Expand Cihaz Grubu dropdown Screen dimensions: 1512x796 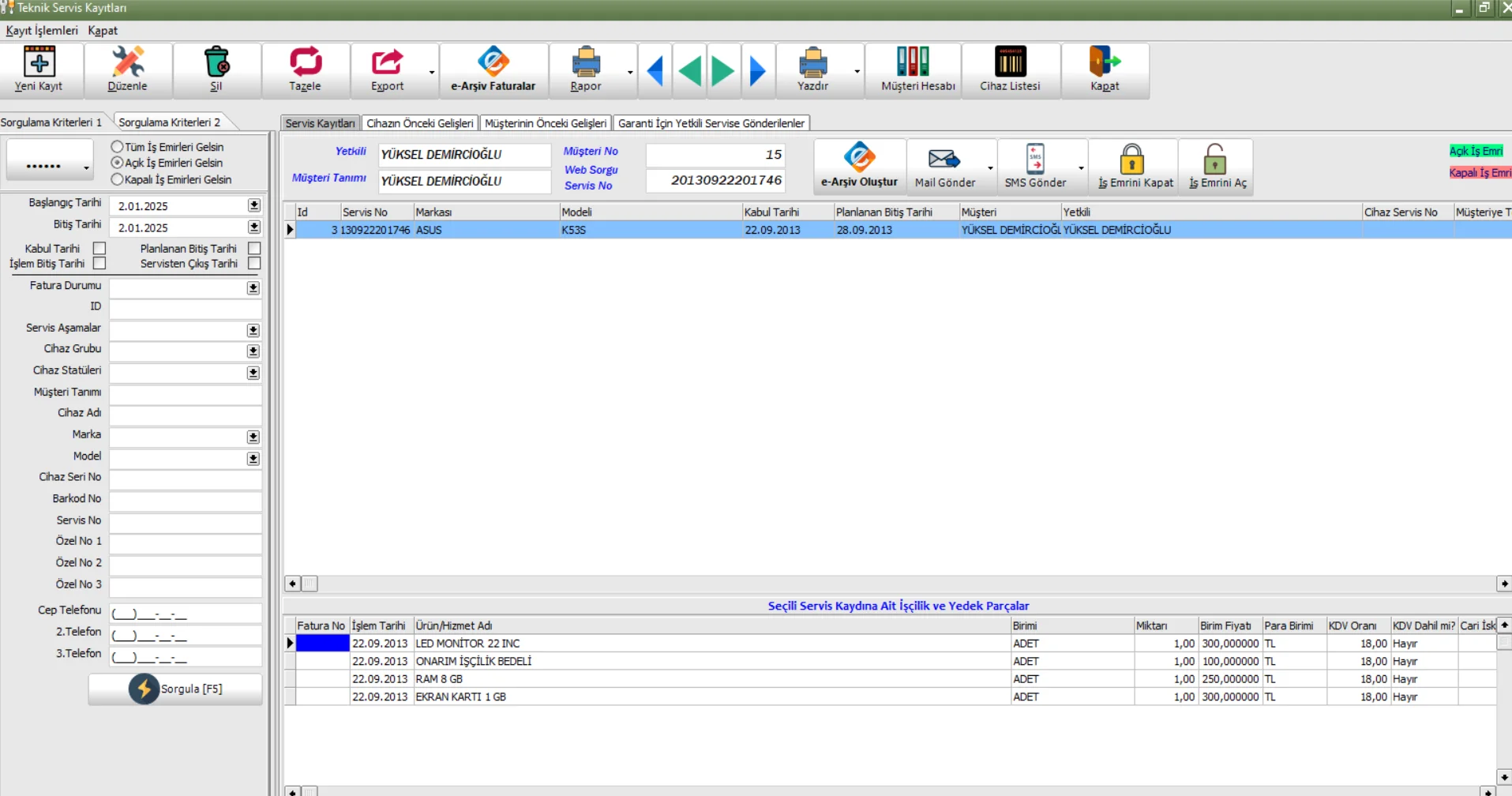(253, 351)
